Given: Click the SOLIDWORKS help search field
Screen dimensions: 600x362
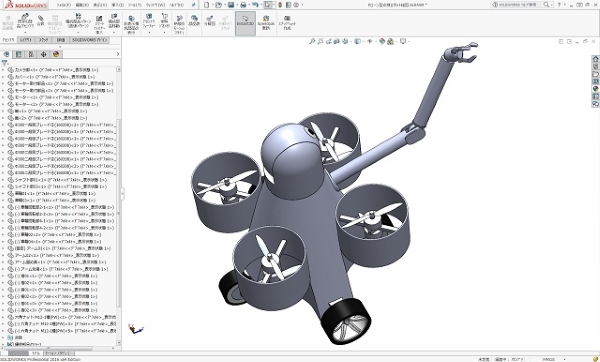Looking at the screenshot, I should pyautogui.click(x=522, y=5).
